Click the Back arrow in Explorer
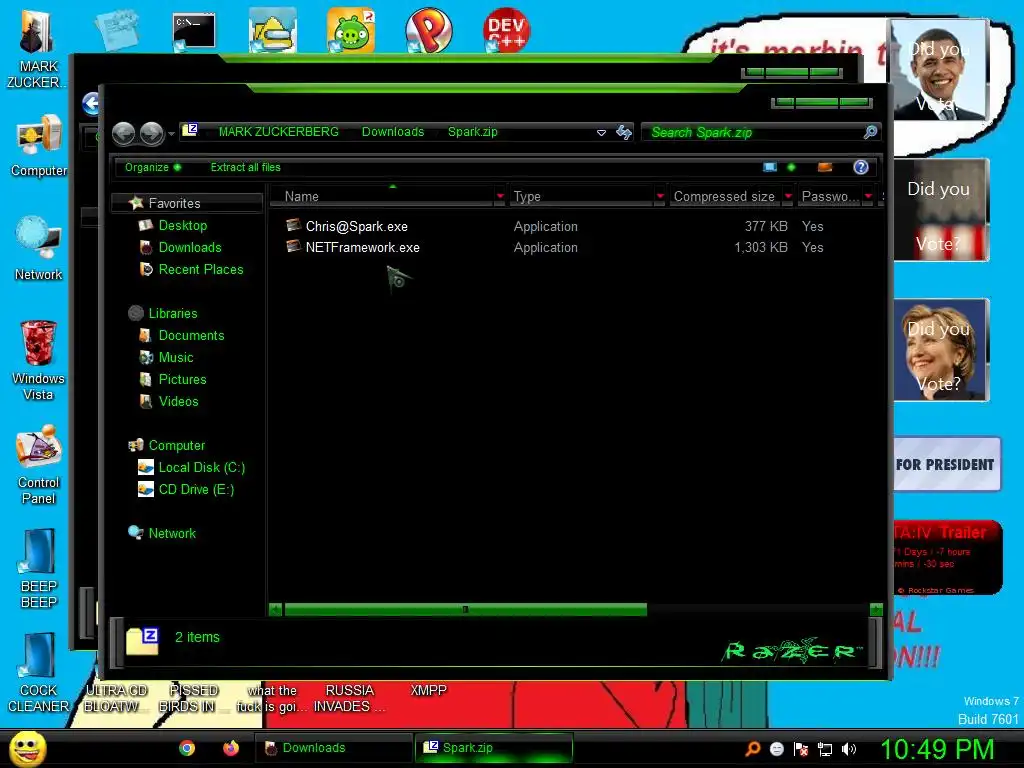 point(123,133)
